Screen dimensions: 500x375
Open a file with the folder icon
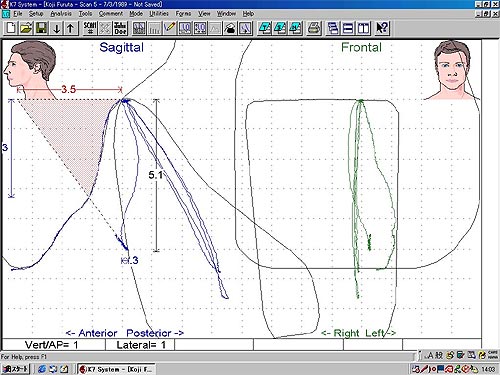tap(26, 28)
